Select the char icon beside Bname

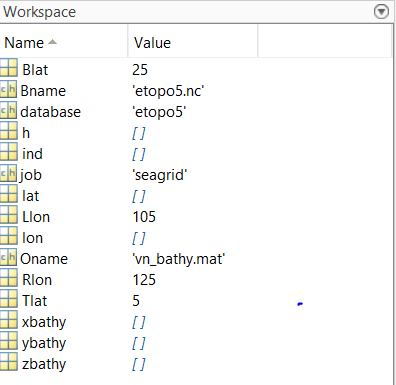click(8, 89)
